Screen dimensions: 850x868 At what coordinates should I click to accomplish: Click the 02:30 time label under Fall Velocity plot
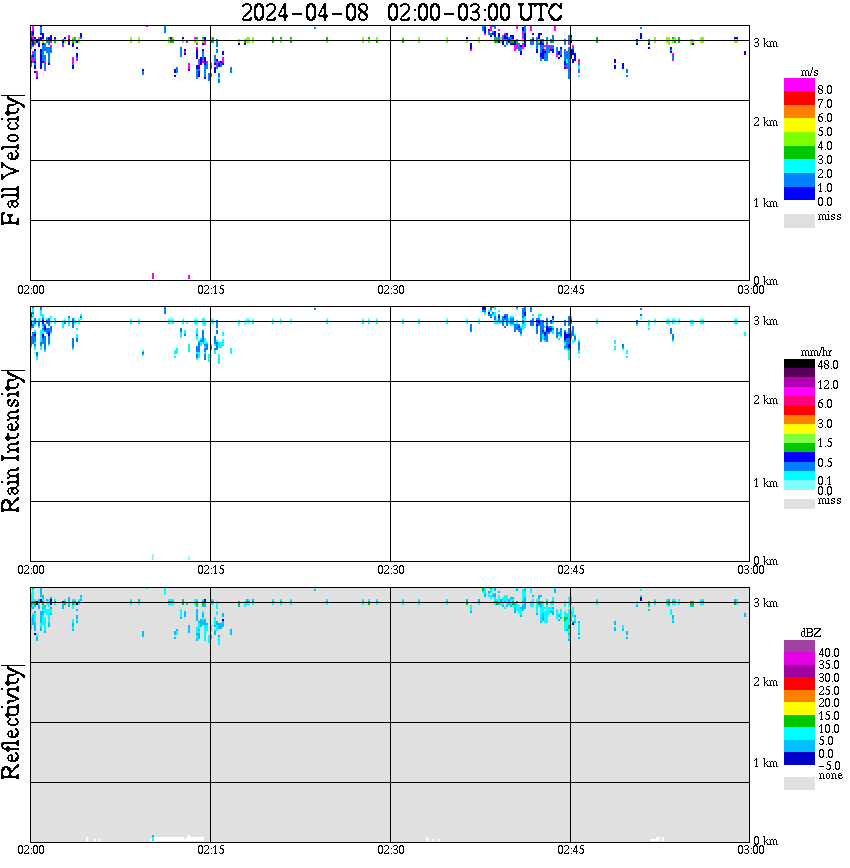391,290
